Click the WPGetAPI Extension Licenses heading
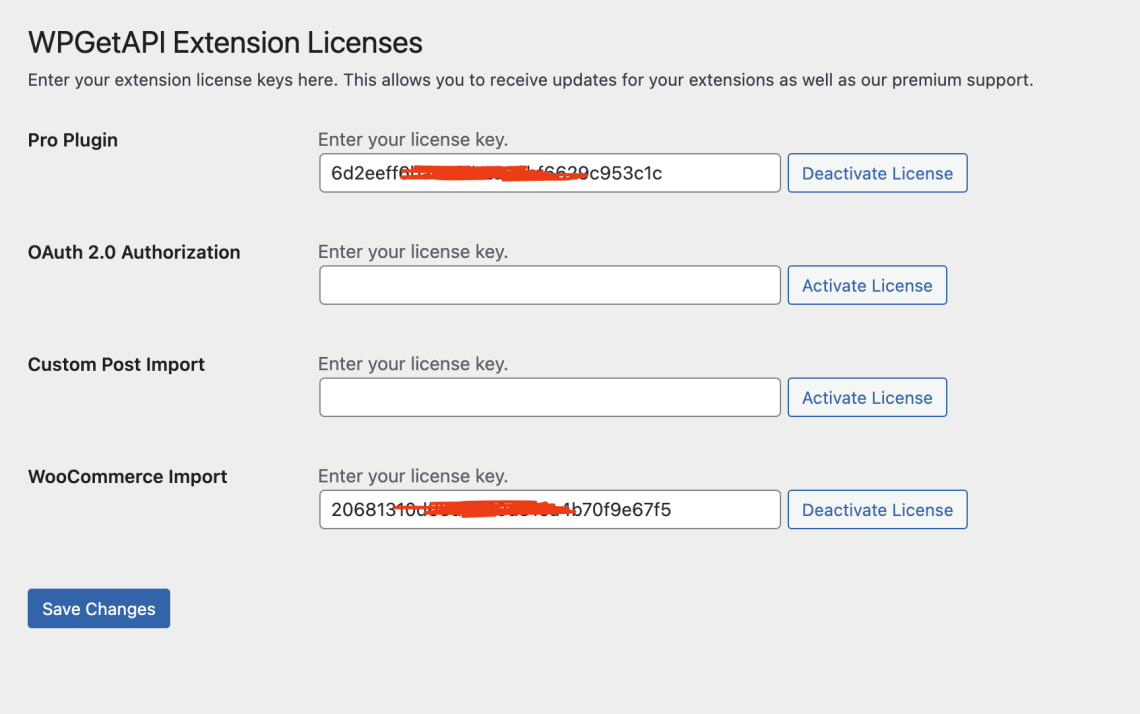 point(225,42)
